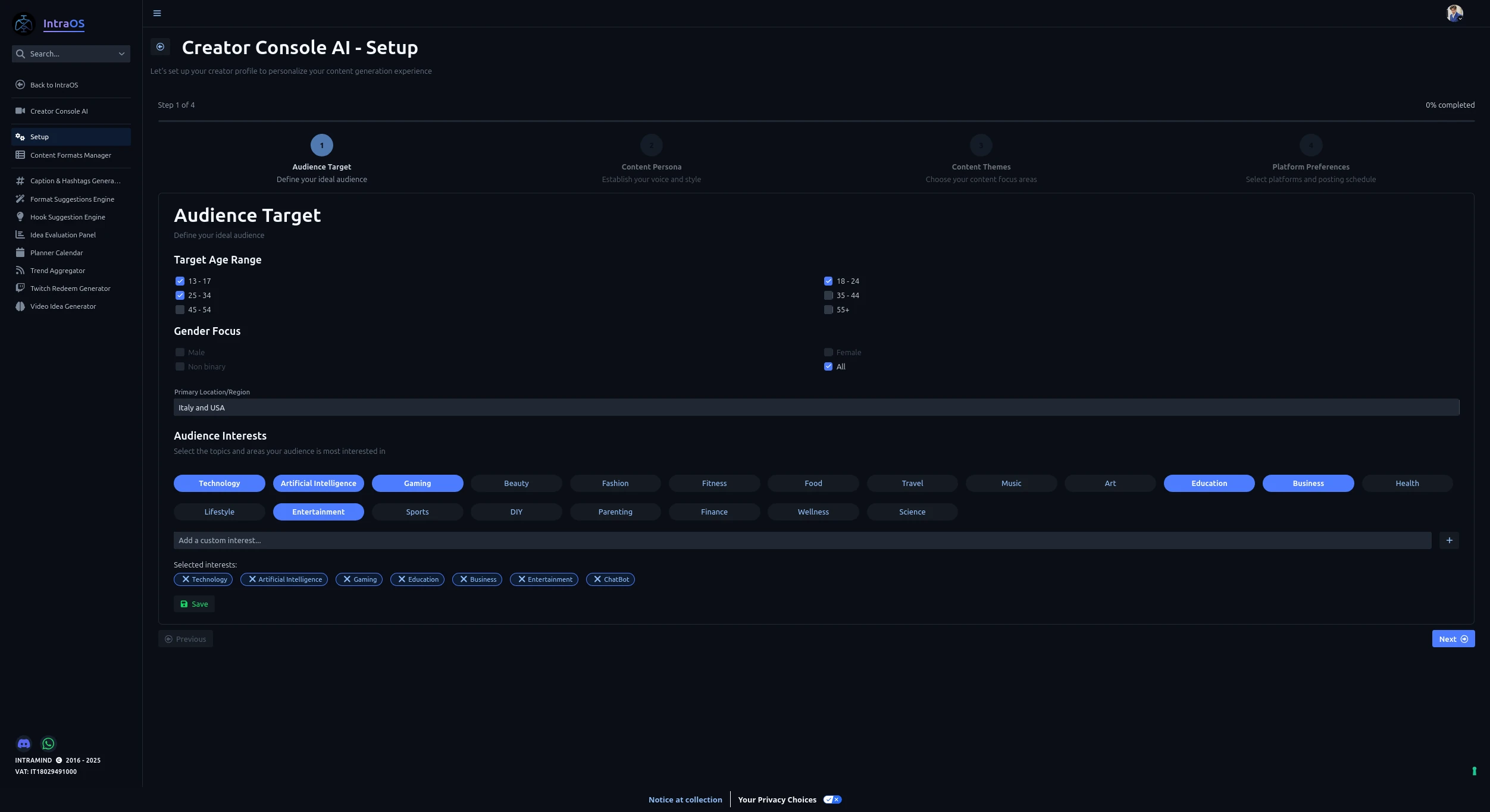Uncheck the 13 - 17 age range

(x=180, y=281)
